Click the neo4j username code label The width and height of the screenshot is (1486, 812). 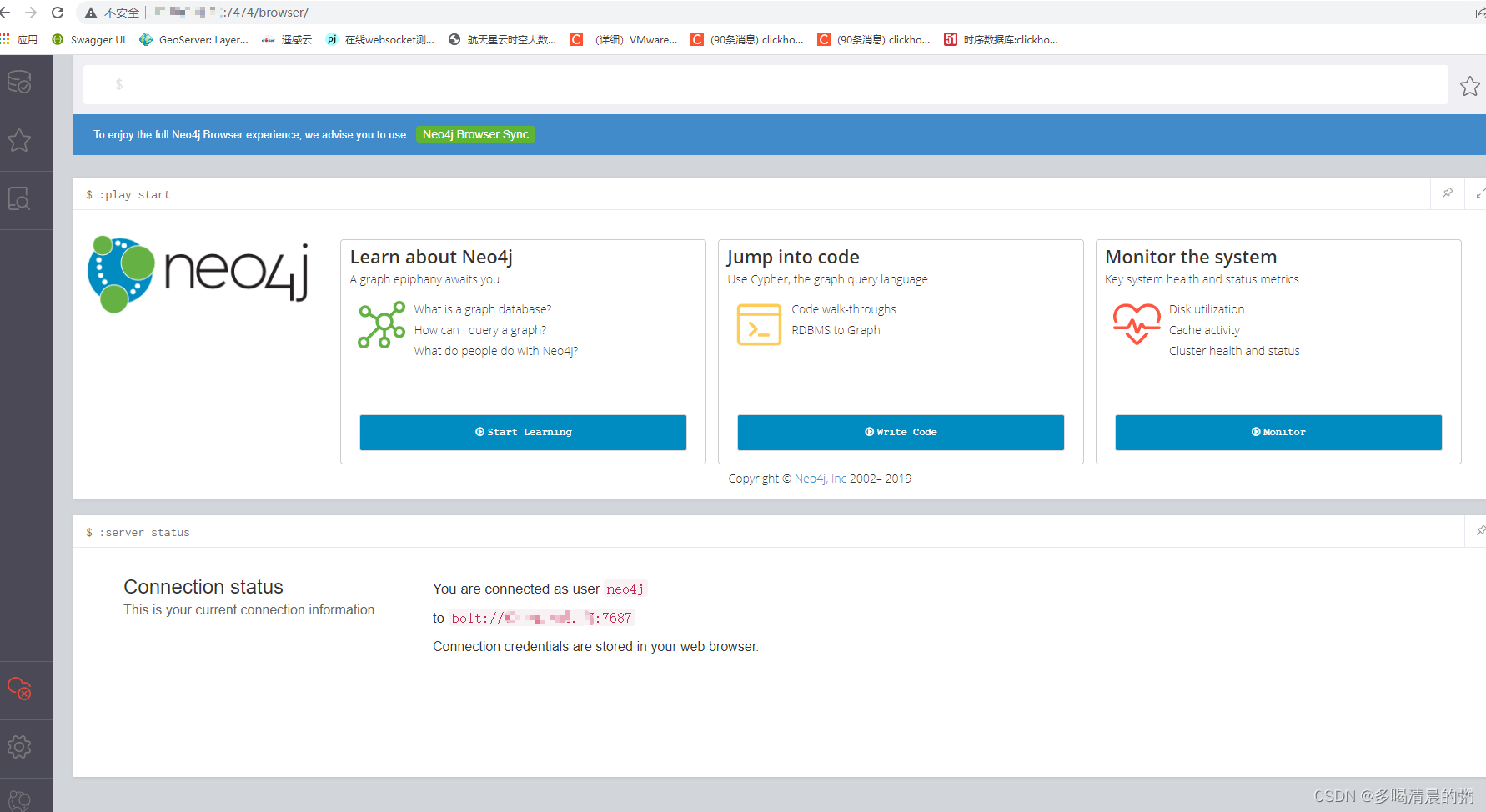click(x=625, y=589)
